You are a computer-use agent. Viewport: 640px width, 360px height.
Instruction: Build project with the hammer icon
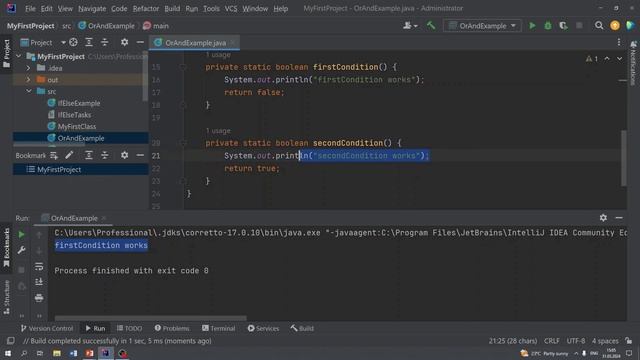[x=431, y=26]
